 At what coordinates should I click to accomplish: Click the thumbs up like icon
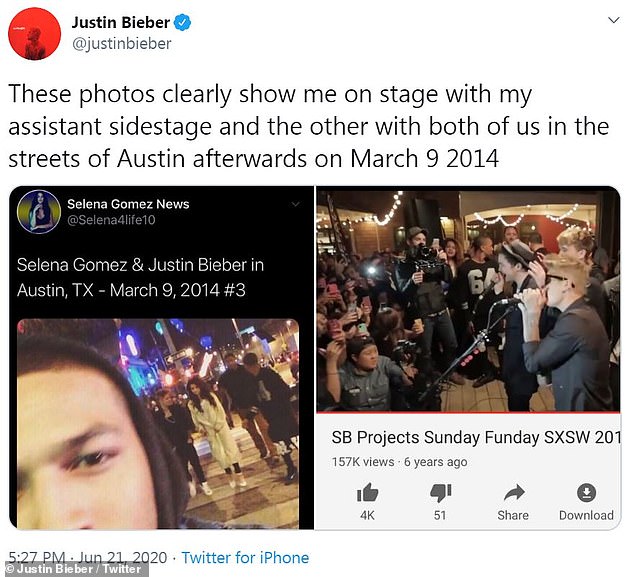(x=367, y=493)
